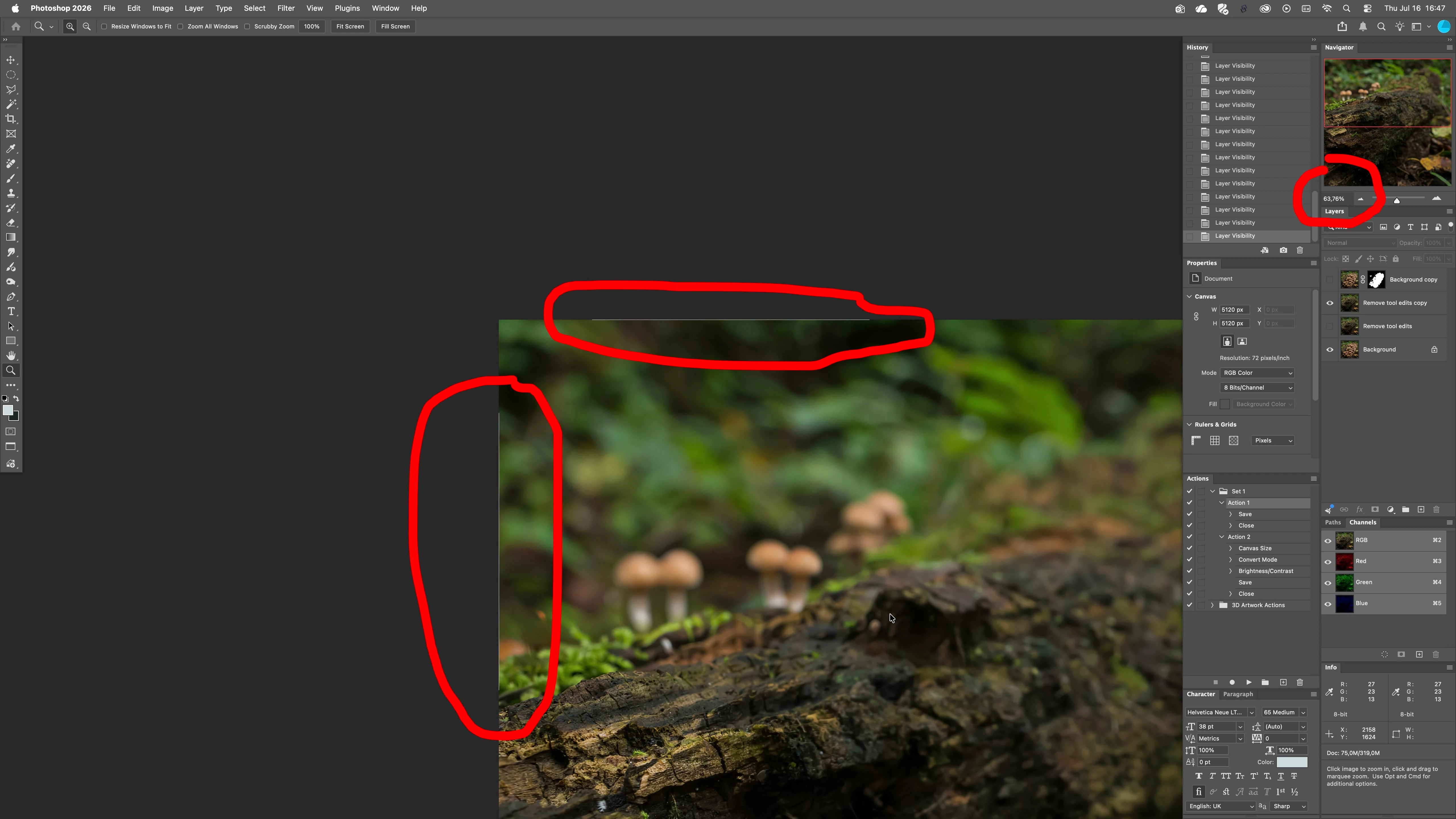Create new snapshot in History panel
Image resolution: width=1456 pixels, height=819 pixels.
(x=1284, y=250)
